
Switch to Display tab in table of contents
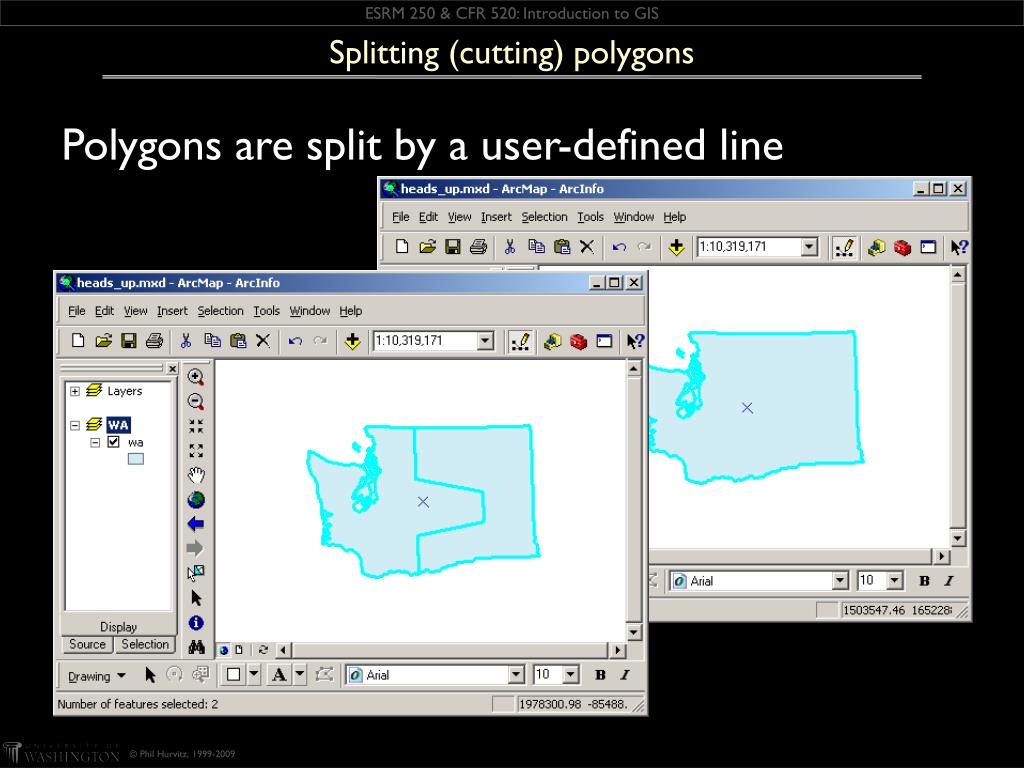click(x=118, y=627)
